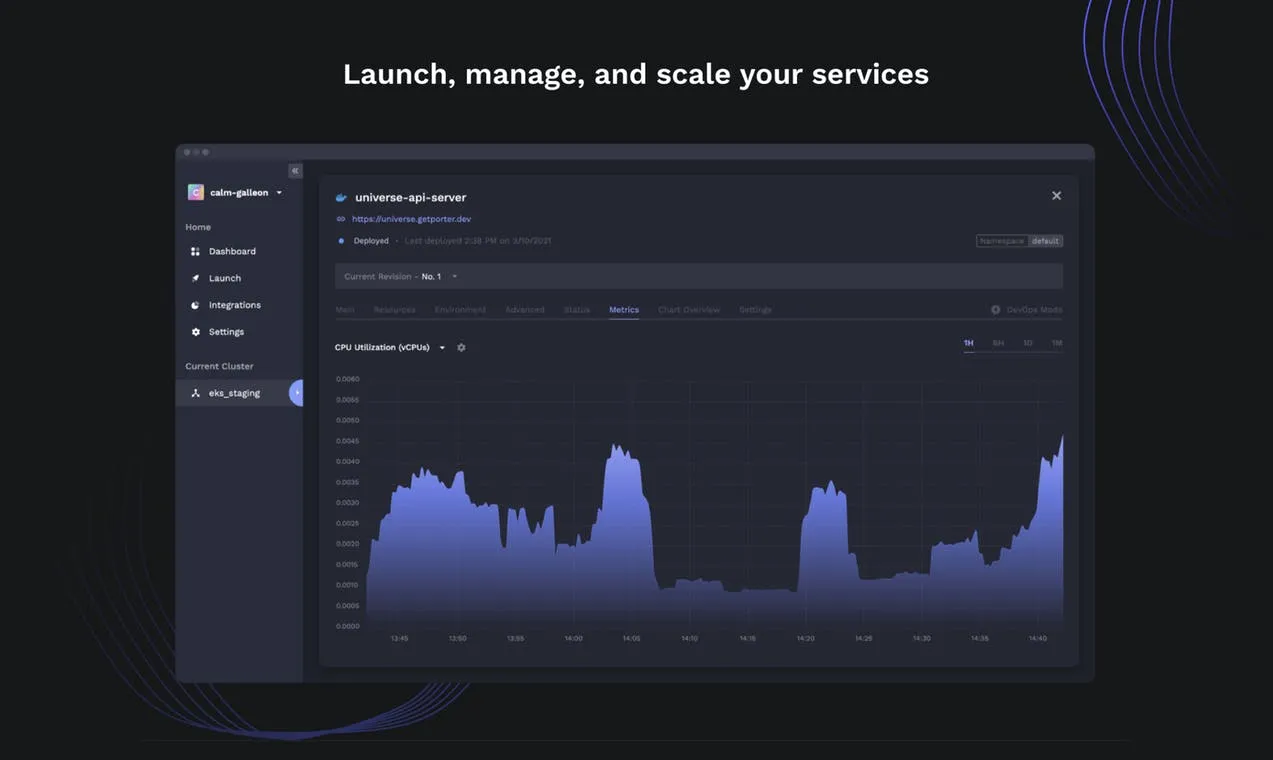This screenshot has height=760, width=1273.
Task: Expand cluster drawer with purple arrow handle
Action: 296,393
